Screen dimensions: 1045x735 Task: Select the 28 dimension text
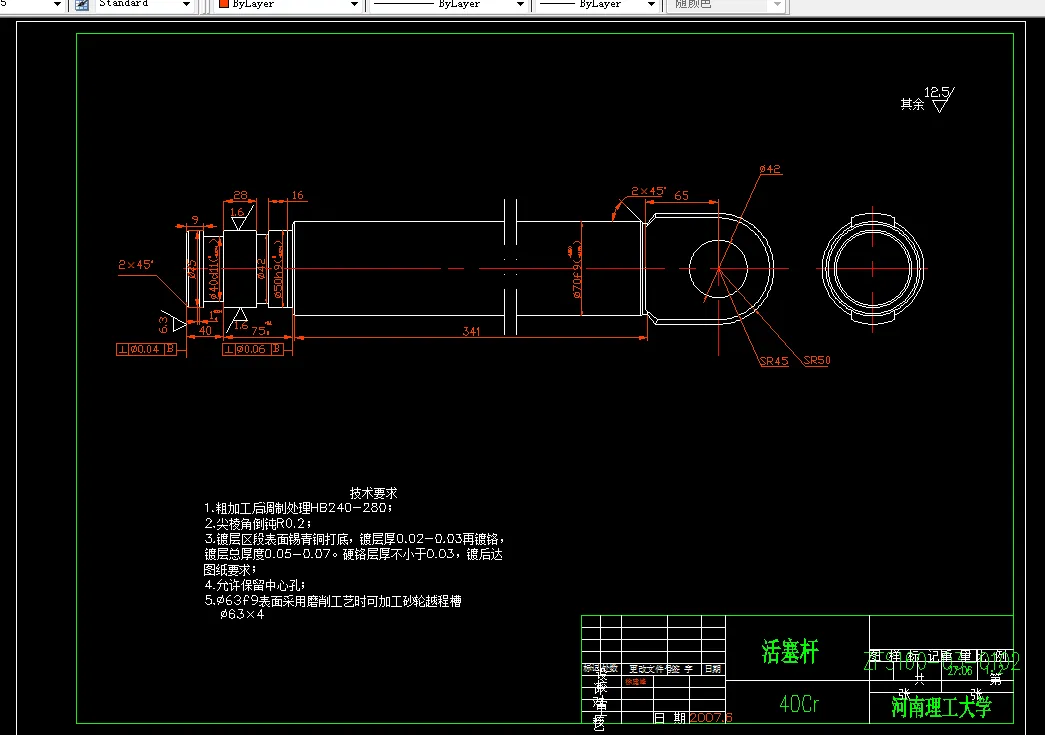[241, 195]
